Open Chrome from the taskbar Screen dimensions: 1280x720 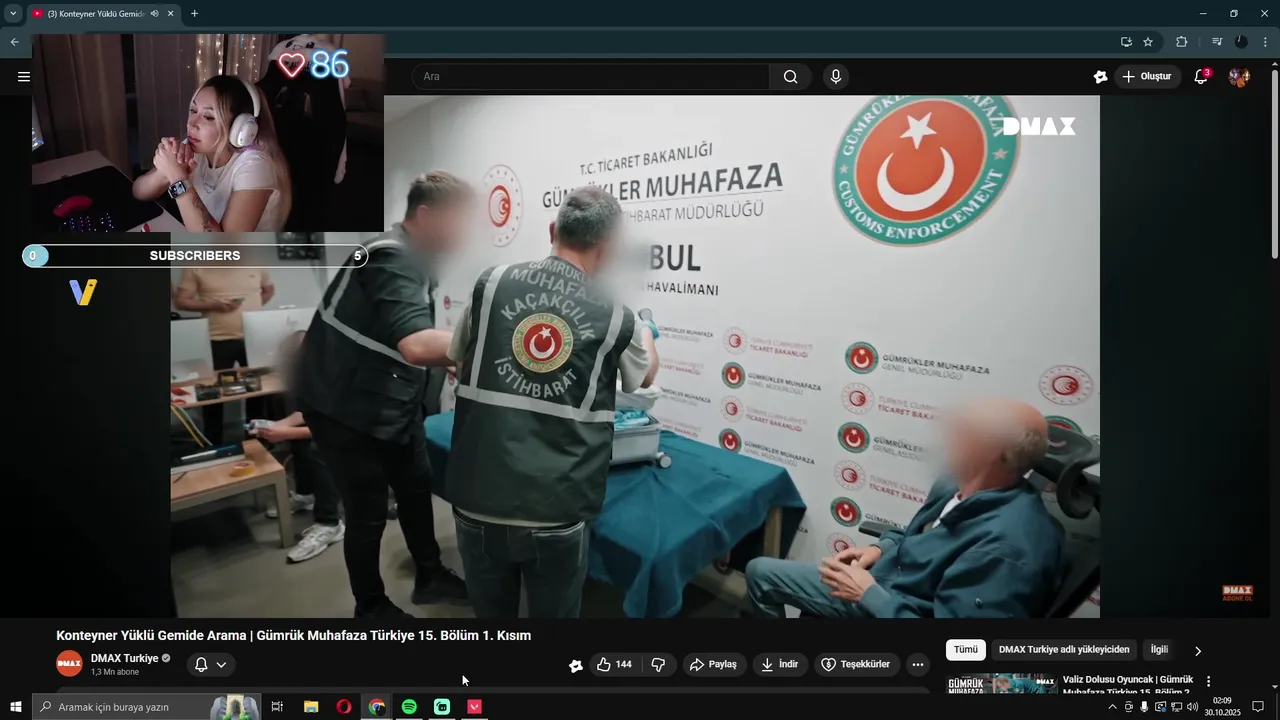click(376, 707)
